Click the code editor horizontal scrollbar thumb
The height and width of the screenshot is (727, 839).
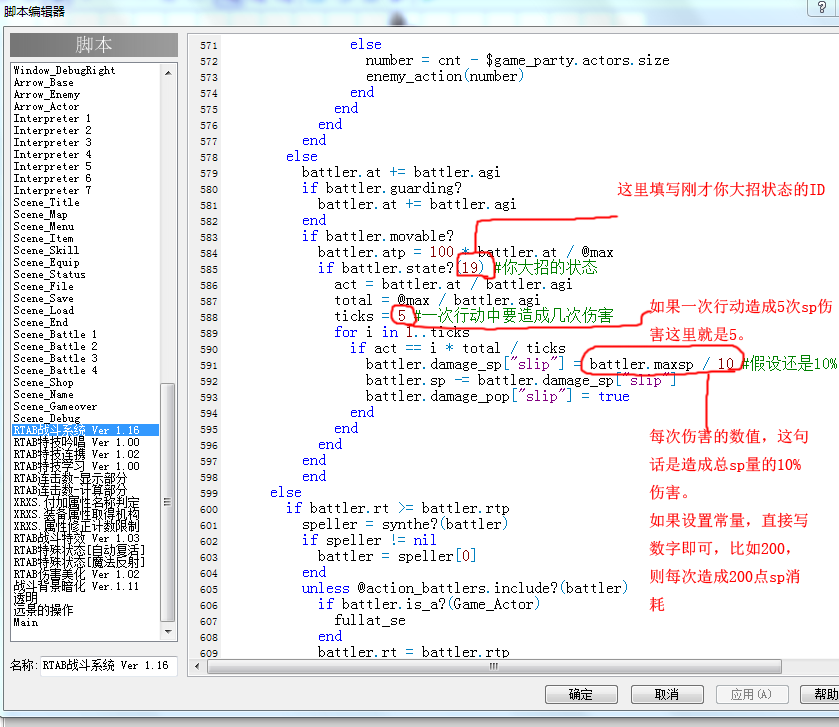coord(494,666)
